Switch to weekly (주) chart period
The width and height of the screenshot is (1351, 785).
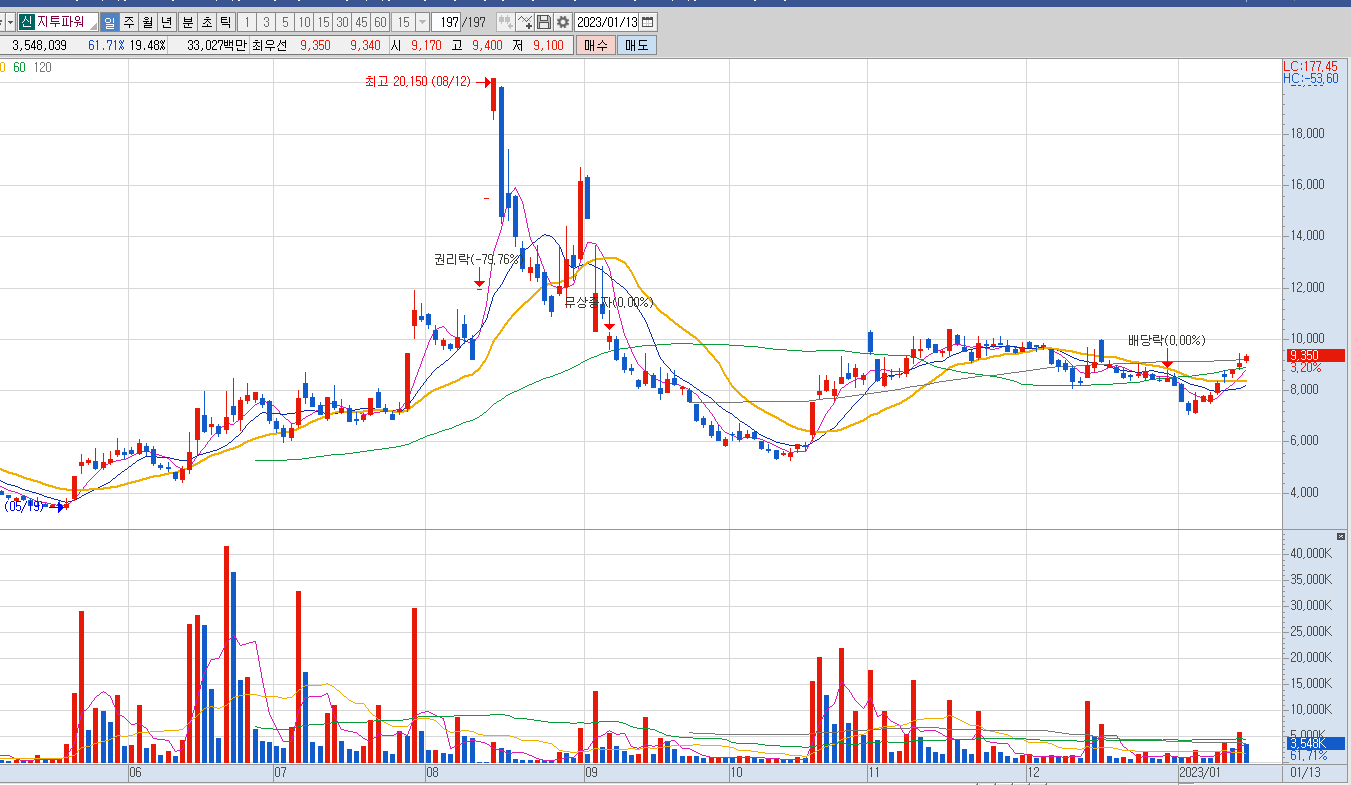[129, 22]
